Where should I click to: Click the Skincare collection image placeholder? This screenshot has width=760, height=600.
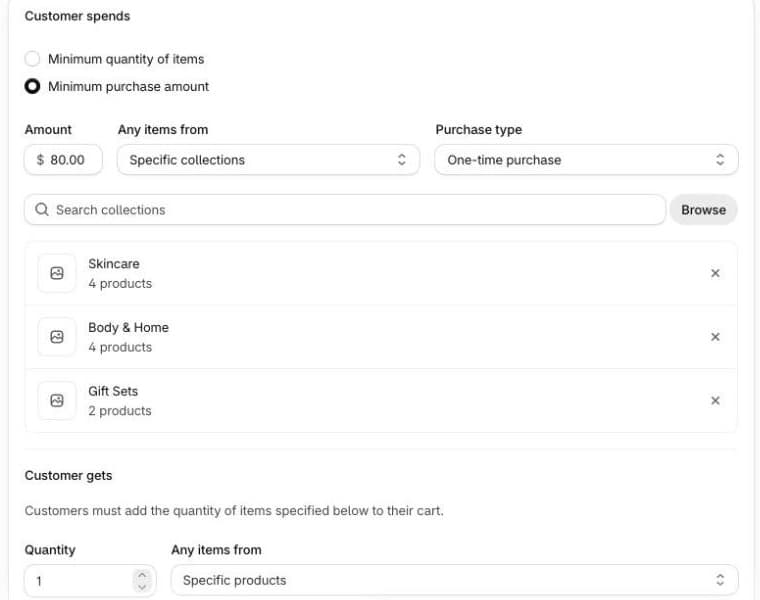click(x=57, y=273)
